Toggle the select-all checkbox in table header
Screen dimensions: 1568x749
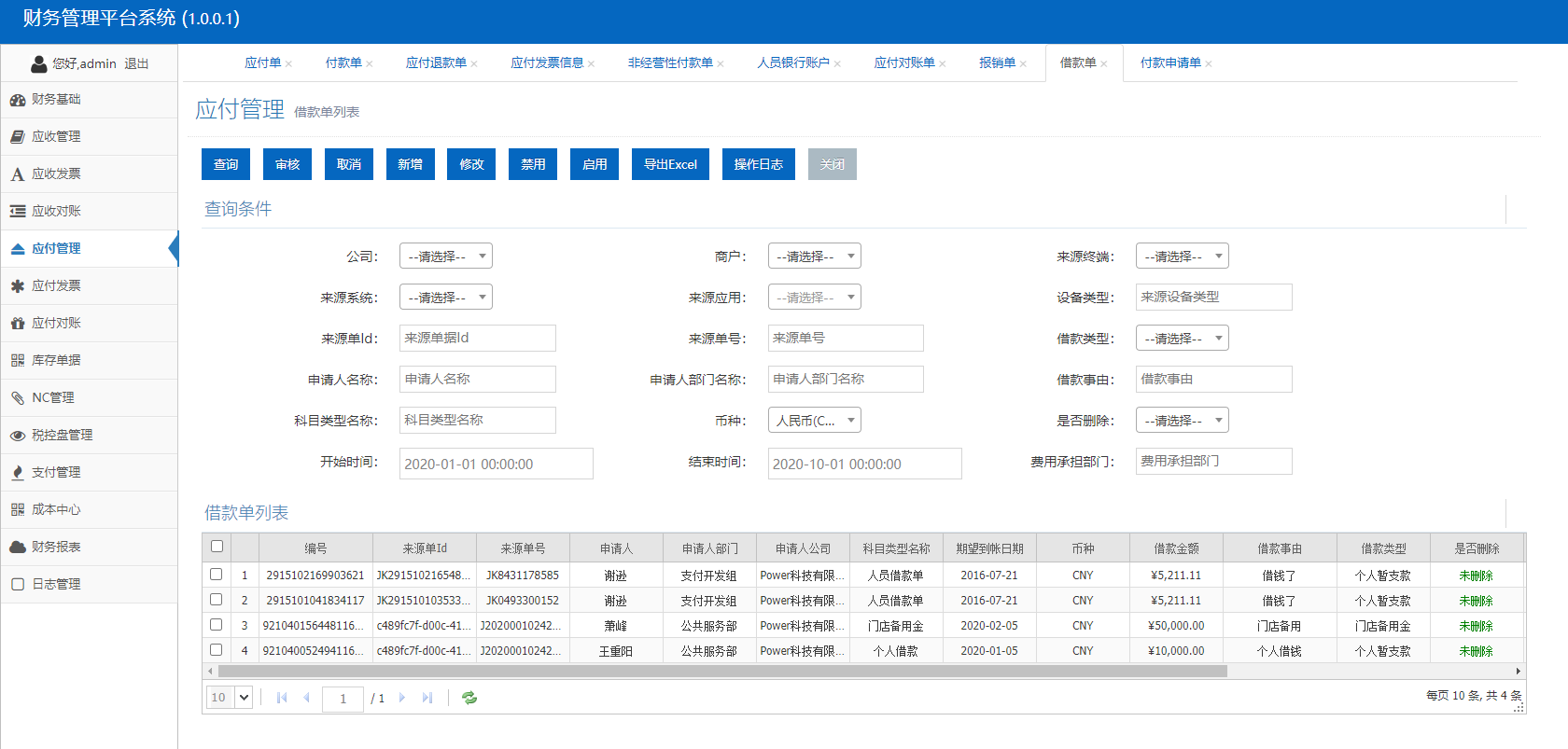click(x=217, y=547)
